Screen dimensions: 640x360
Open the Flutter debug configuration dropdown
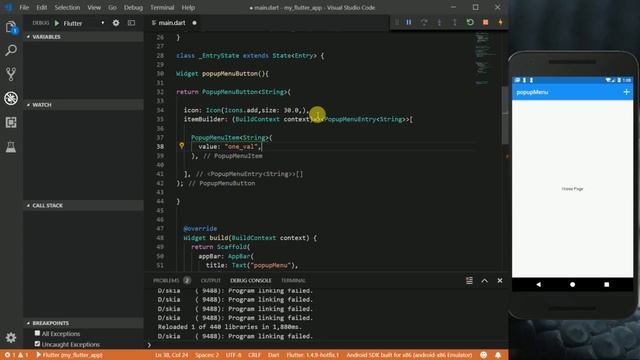coord(84,23)
